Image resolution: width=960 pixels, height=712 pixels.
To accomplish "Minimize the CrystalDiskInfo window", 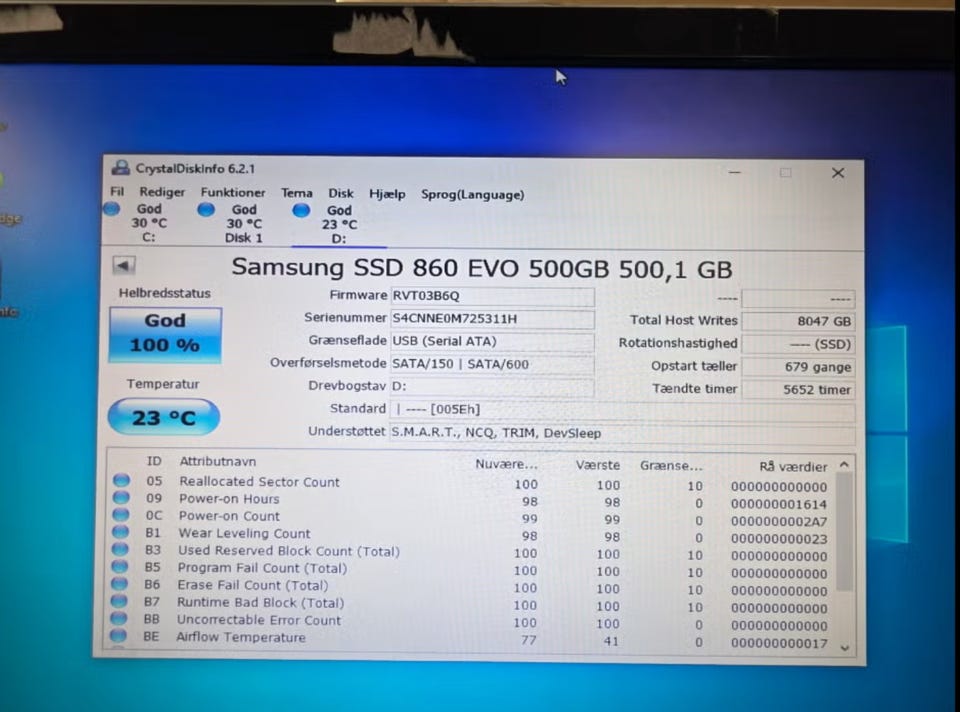I will (735, 173).
